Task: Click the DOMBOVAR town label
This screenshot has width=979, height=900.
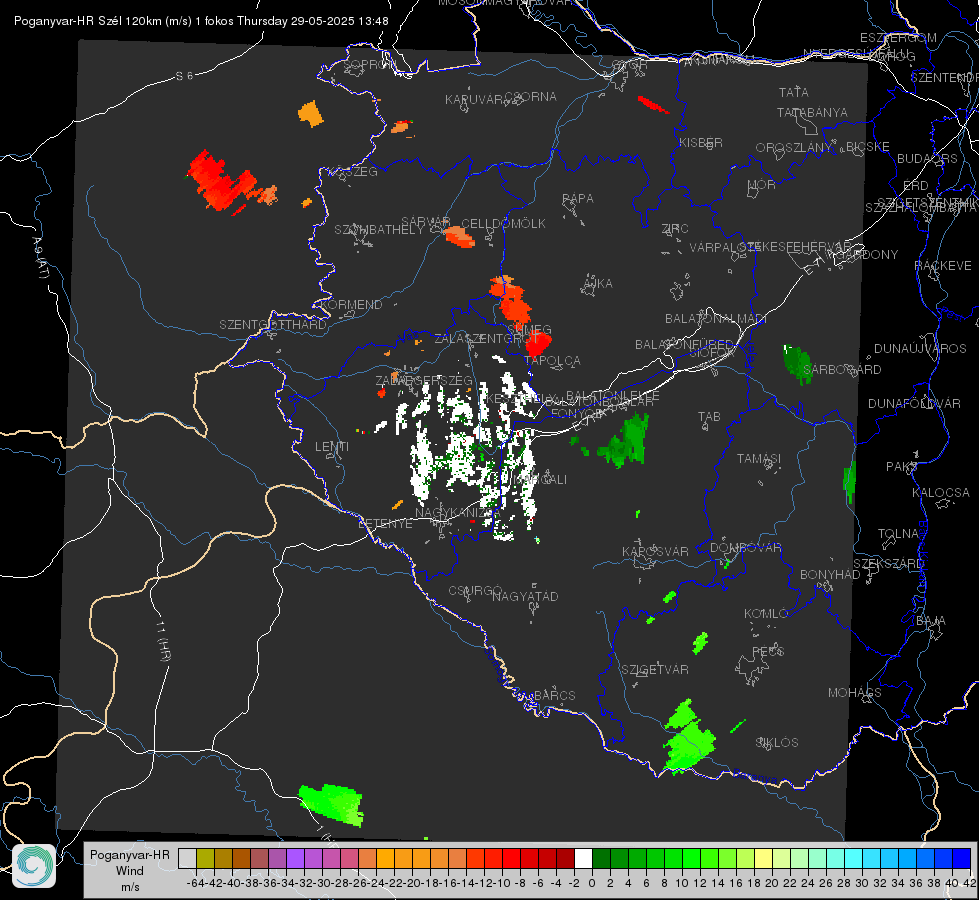Action: point(745,548)
